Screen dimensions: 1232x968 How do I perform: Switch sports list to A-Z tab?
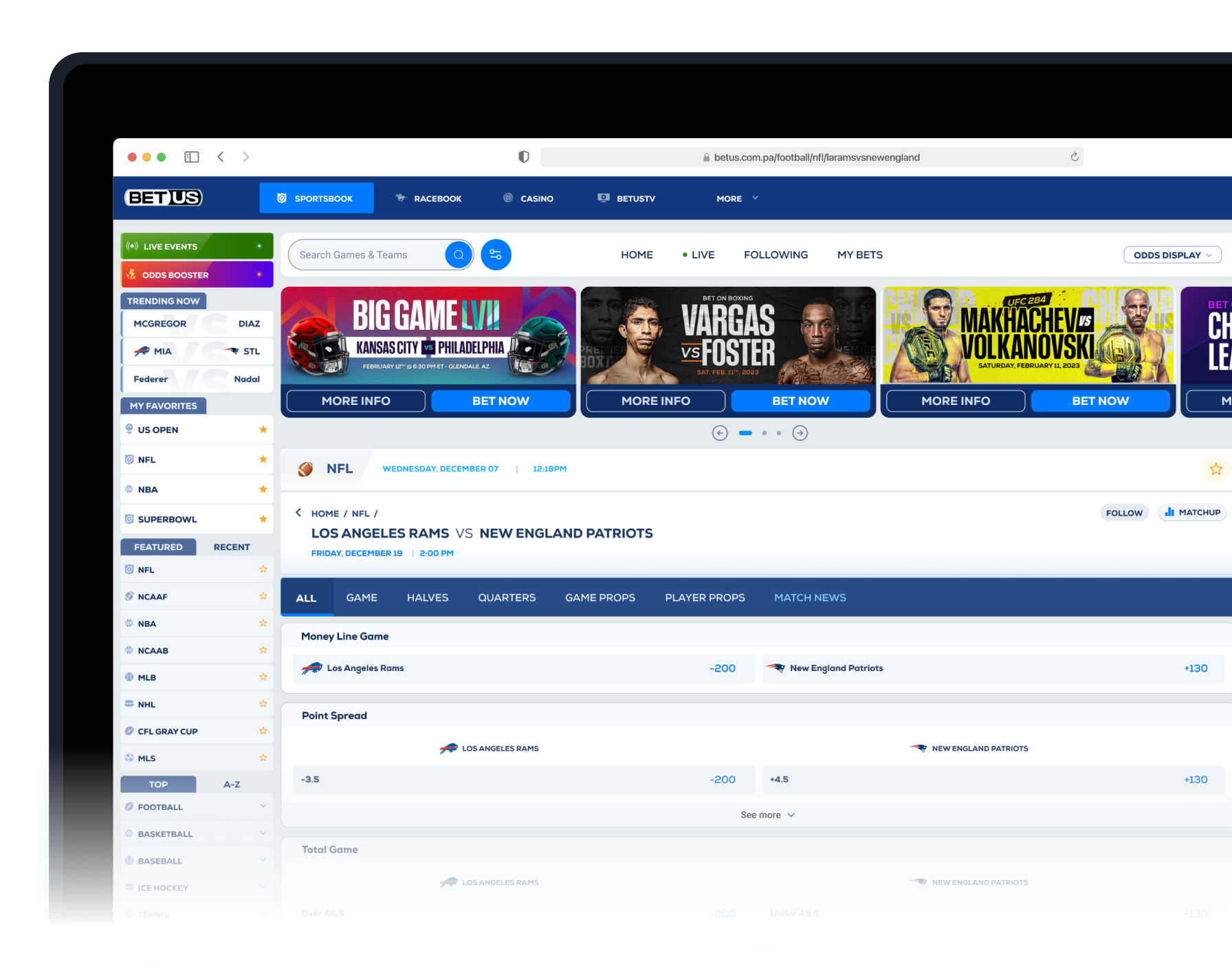pos(232,784)
